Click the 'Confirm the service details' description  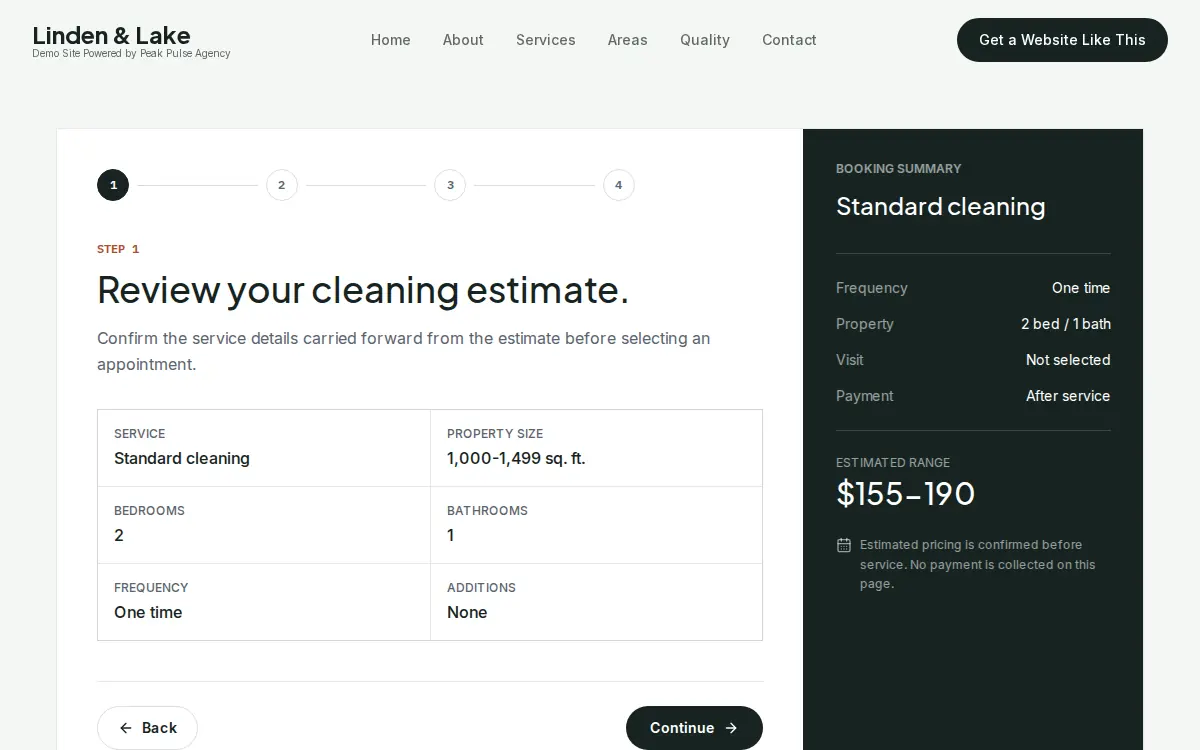point(404,351)
